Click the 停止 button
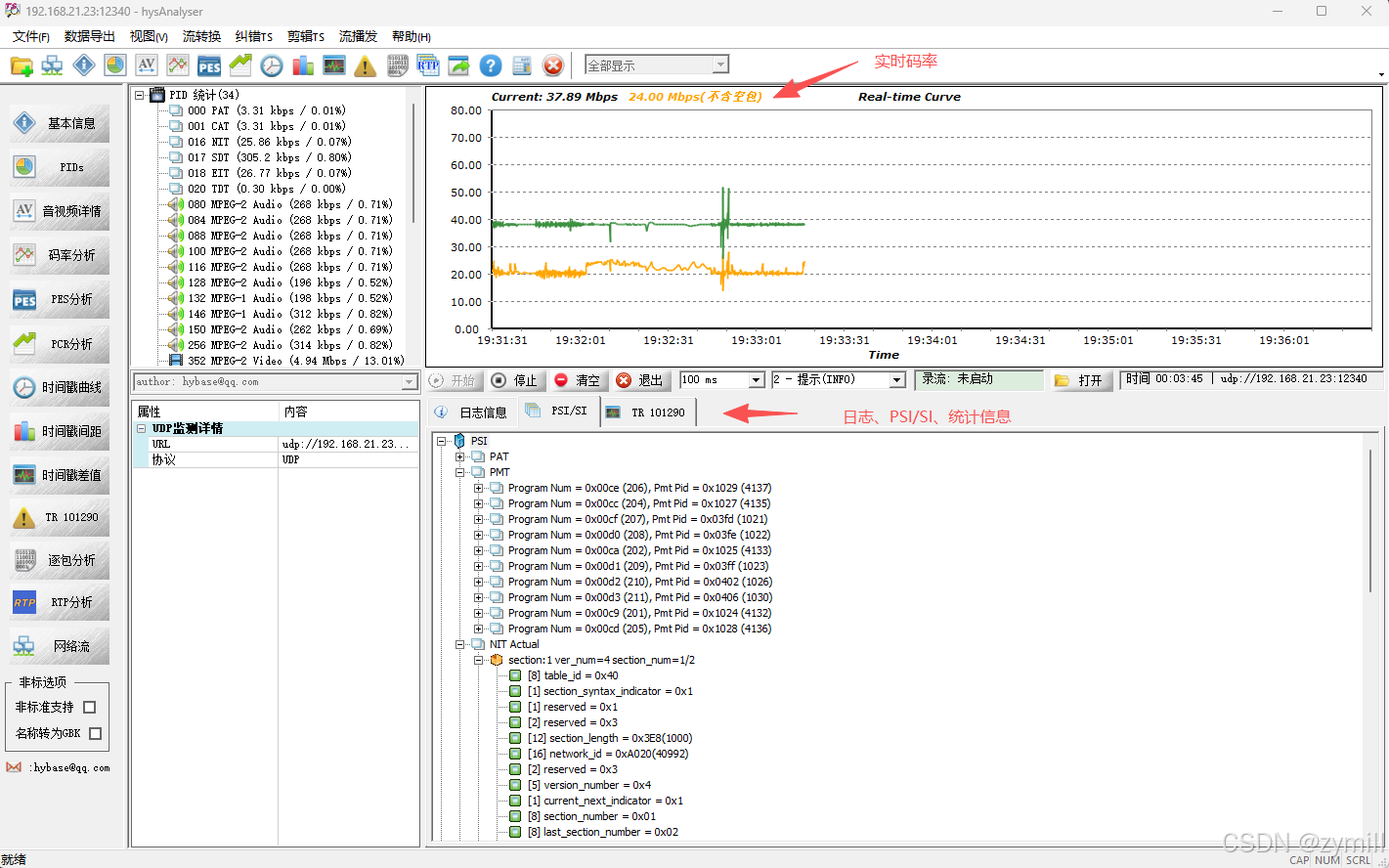 pos(515,380)
